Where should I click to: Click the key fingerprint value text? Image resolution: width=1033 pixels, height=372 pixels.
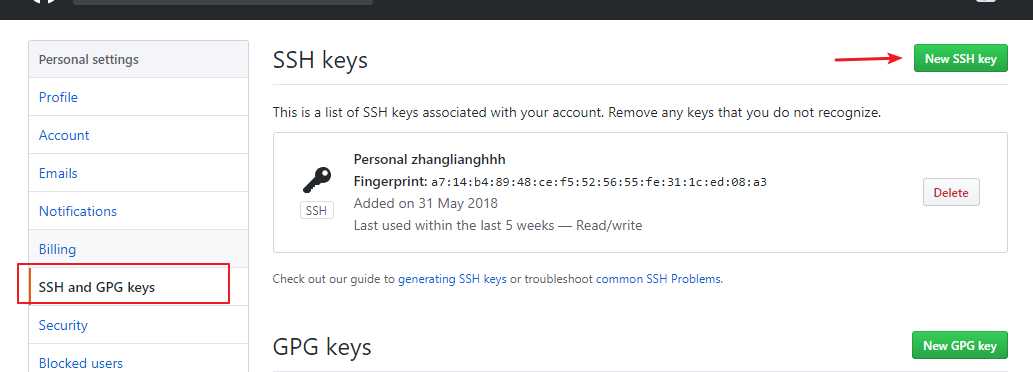coord(599,182)
